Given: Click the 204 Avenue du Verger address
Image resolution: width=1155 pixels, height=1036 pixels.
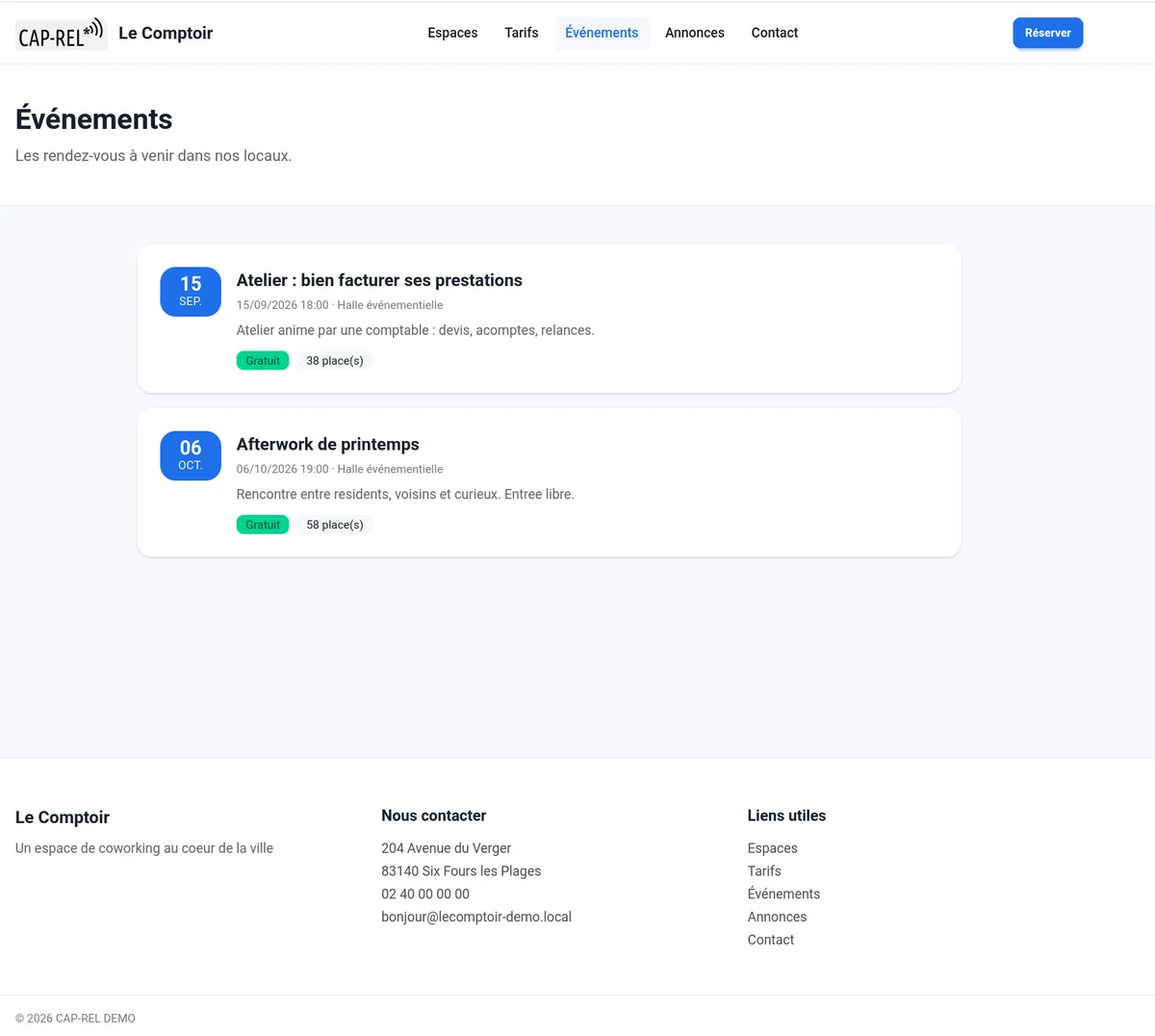Looking at the screenshot, I should point(447,848).
